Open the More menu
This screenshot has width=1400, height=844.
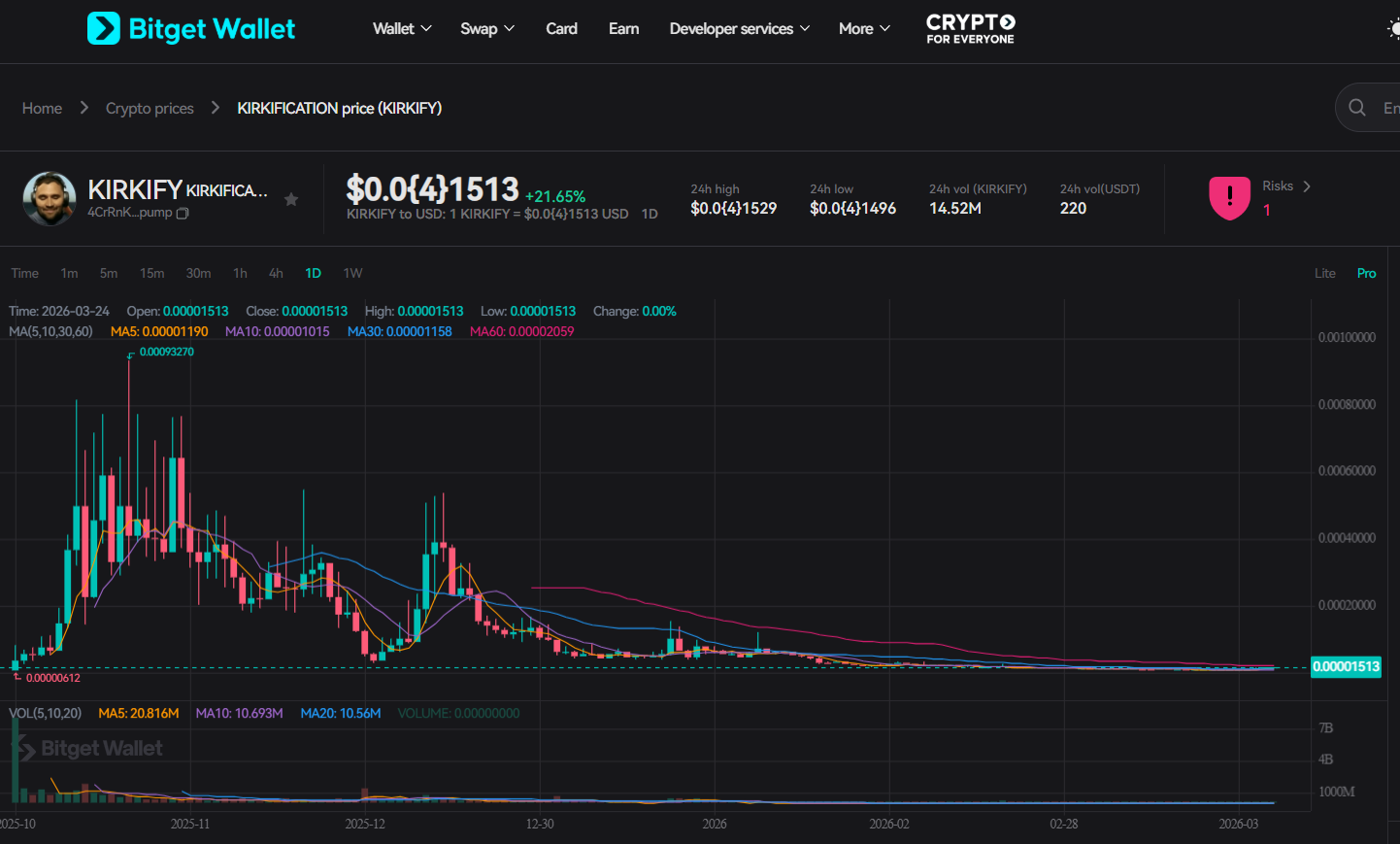pos(862,28)
